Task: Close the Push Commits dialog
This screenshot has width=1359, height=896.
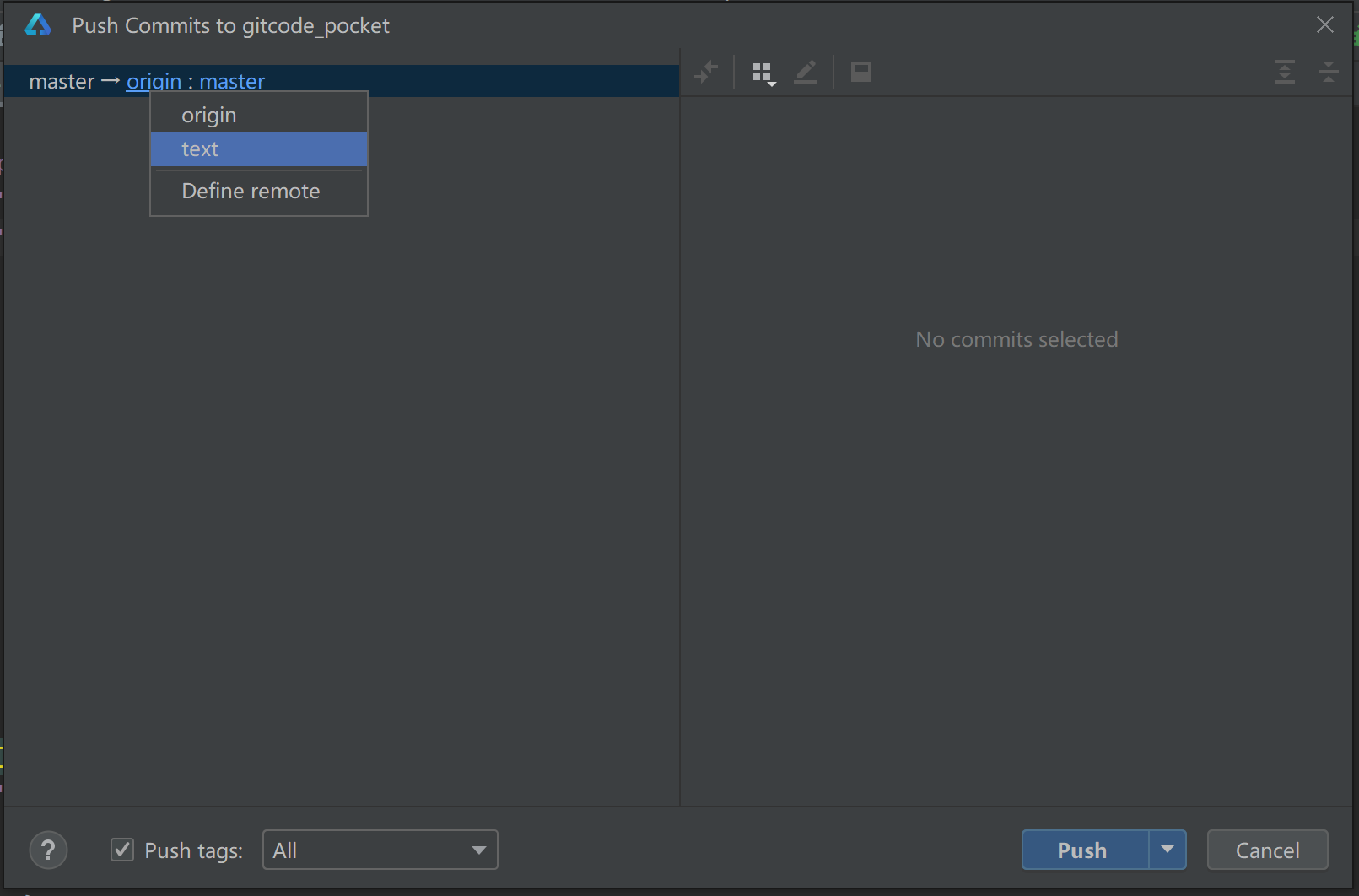Action: pos(1325,25)
